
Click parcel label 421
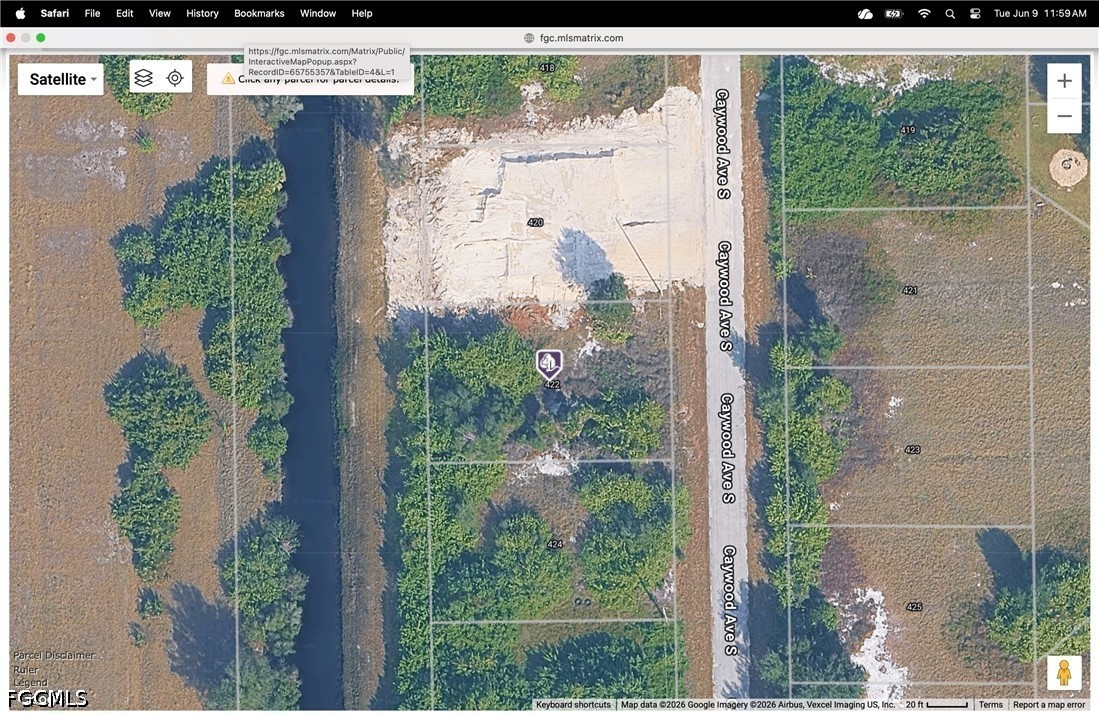point(910,290)
